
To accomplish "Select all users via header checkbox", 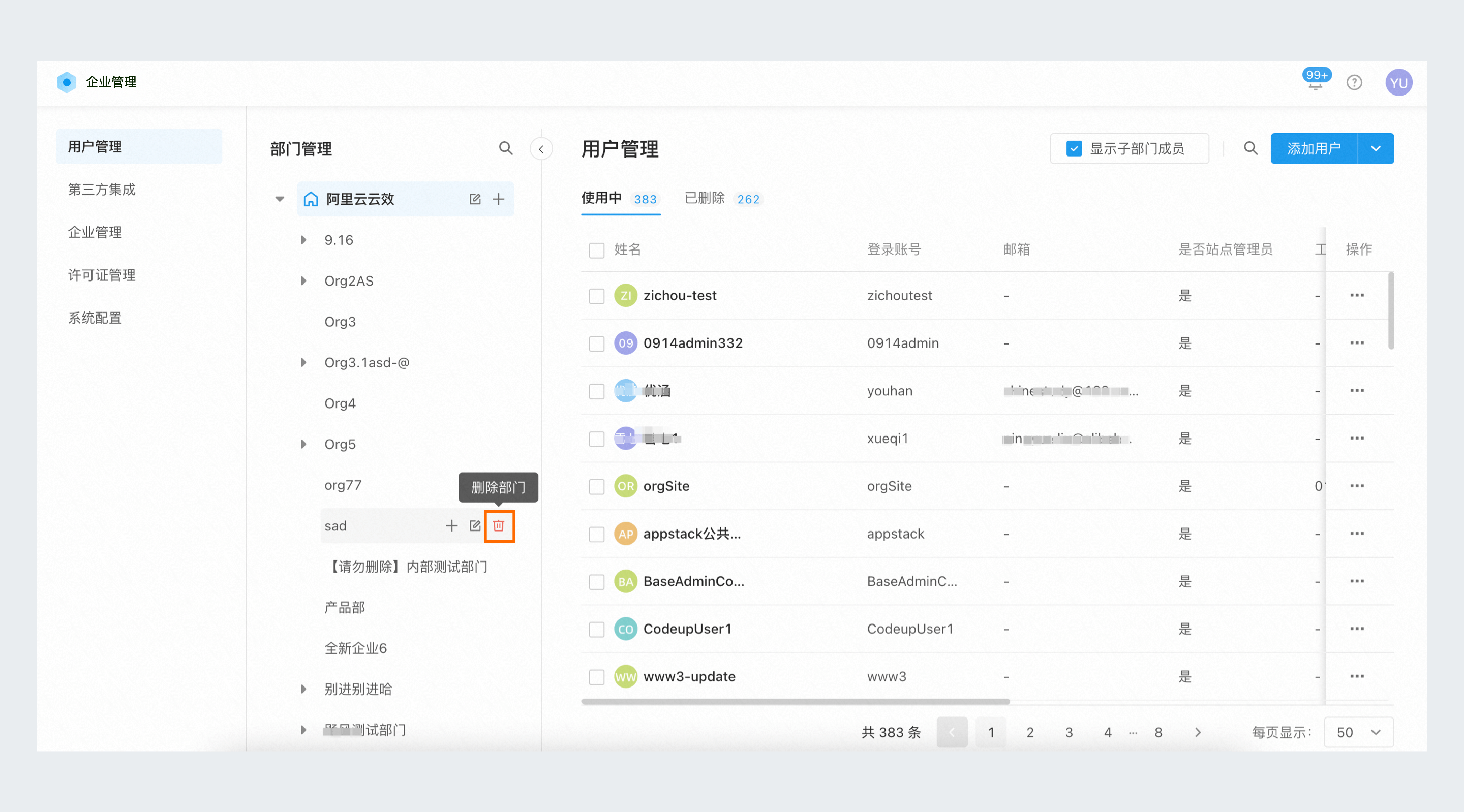I will click(x=596, y=250).
